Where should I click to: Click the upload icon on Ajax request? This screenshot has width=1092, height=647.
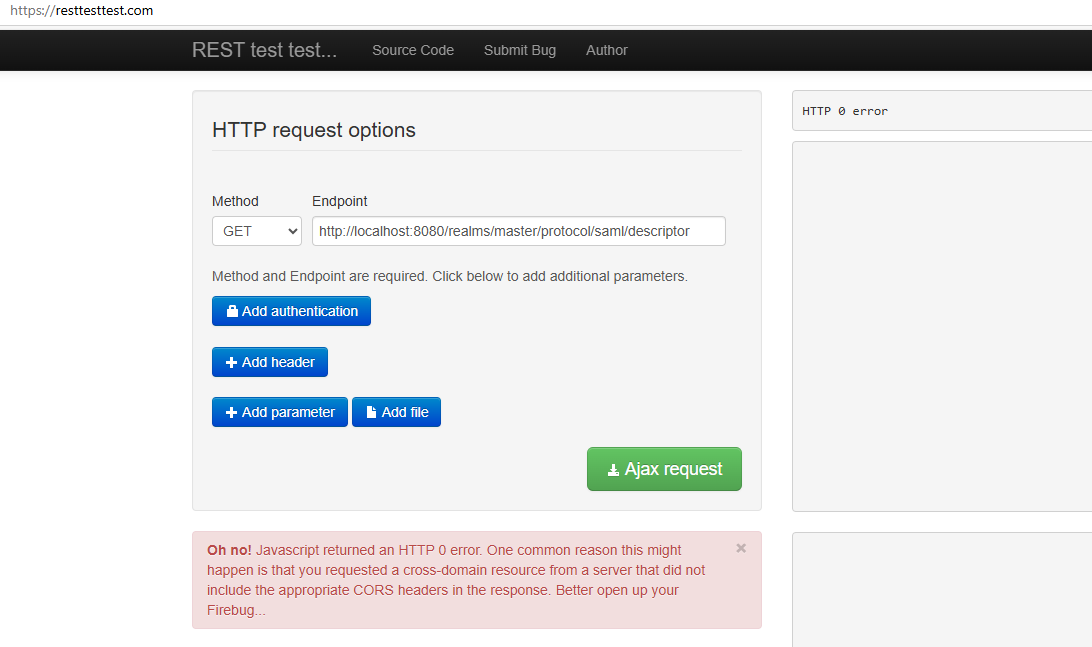click(x=612, y=469)
